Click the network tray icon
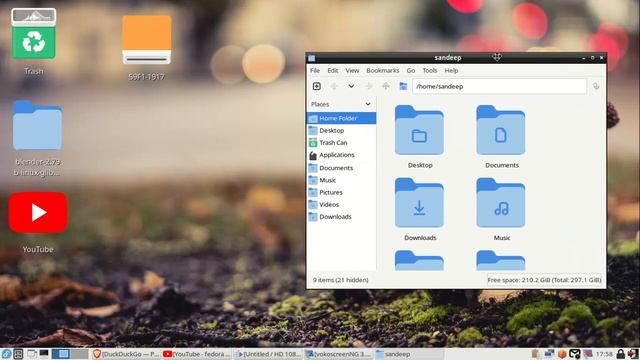The image size is (640, 360). tap(549, 354)
